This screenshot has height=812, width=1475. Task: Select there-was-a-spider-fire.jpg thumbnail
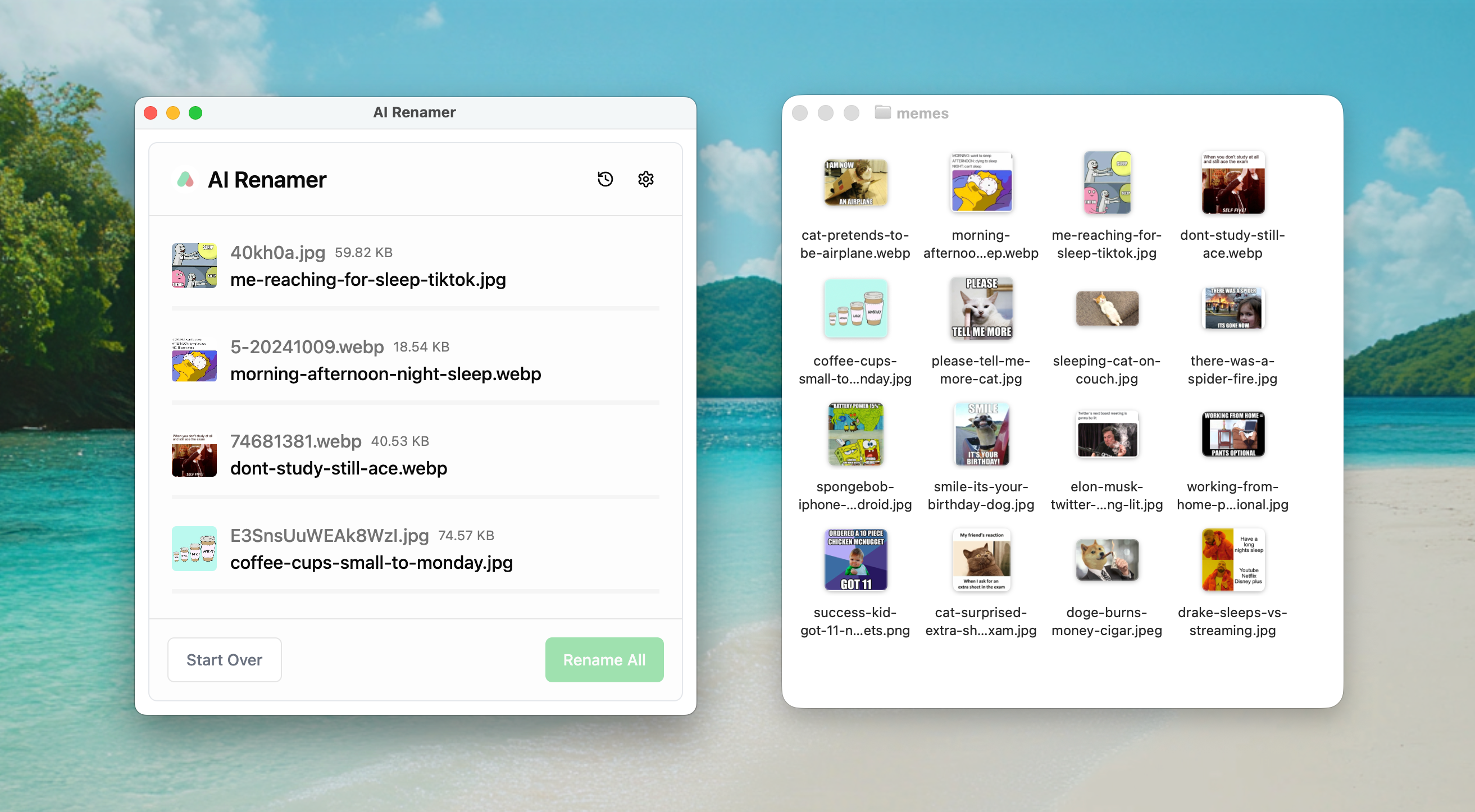coord(1232,309)
